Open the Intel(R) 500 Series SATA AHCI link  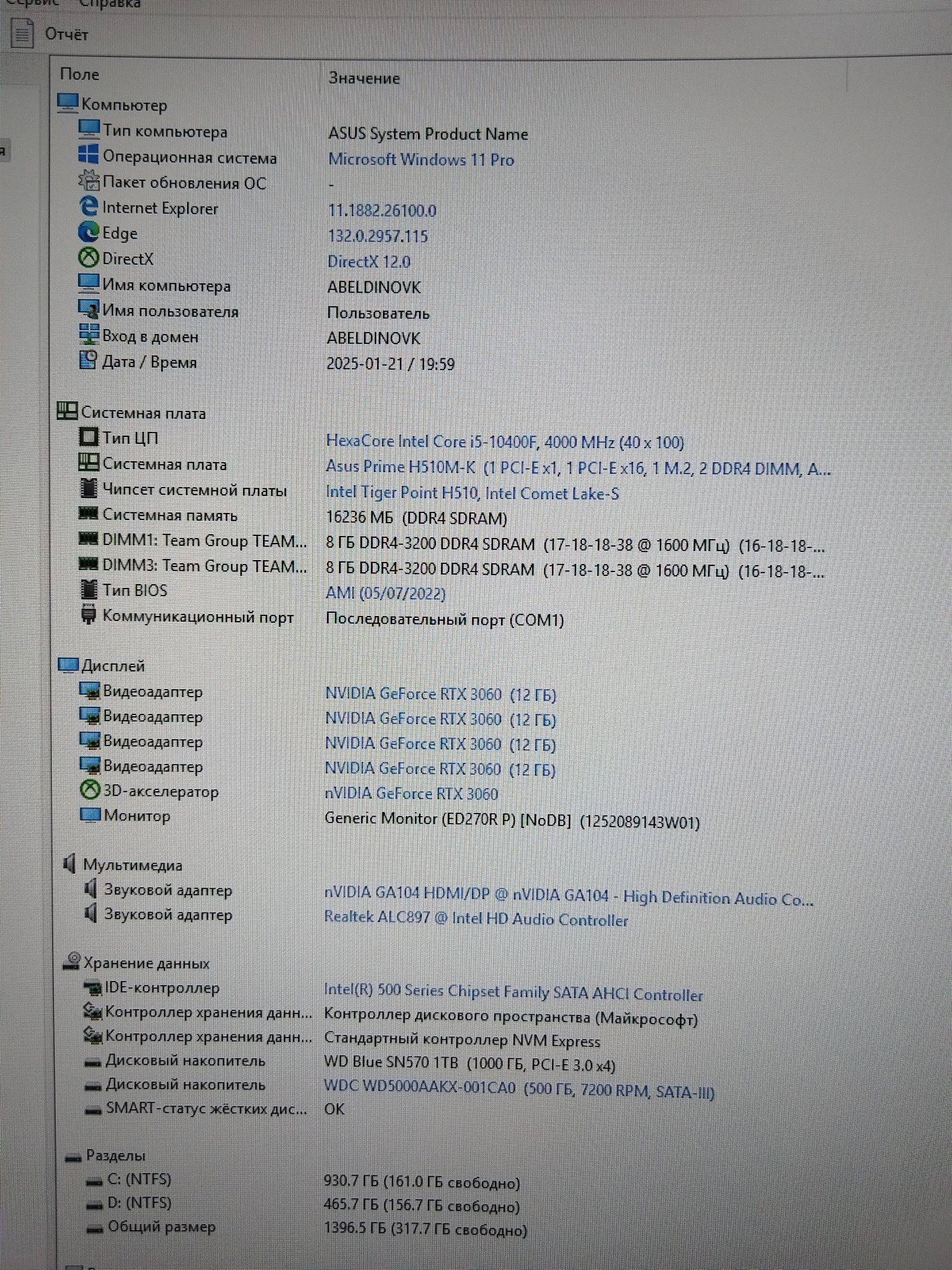coord(513,993)
